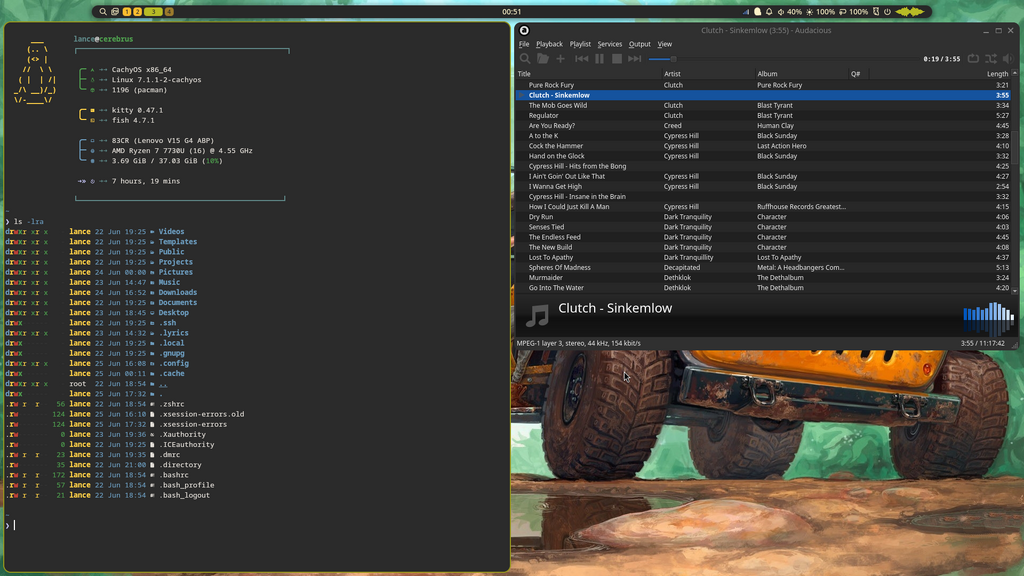Click the music note album art placeholder

tap(537, 315)
